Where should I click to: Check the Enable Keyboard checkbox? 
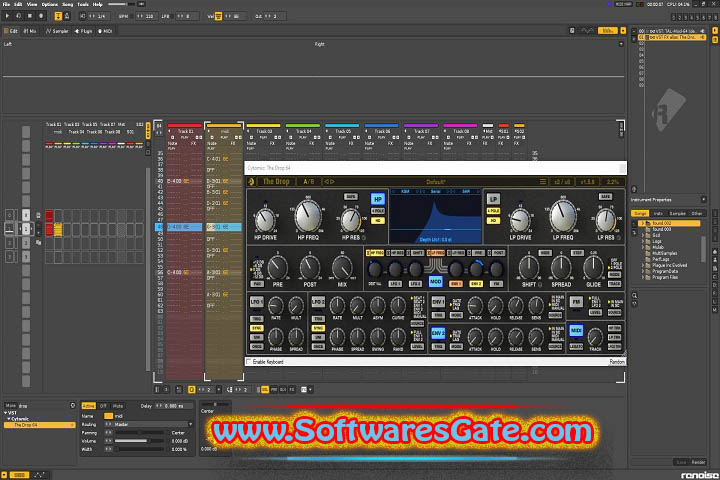(x=249, y=362)
